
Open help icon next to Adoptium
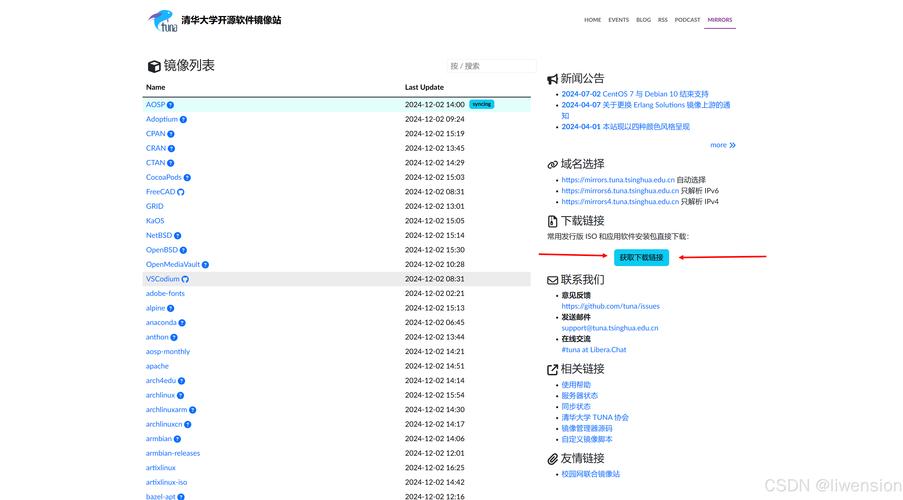[x=183, y=119]
